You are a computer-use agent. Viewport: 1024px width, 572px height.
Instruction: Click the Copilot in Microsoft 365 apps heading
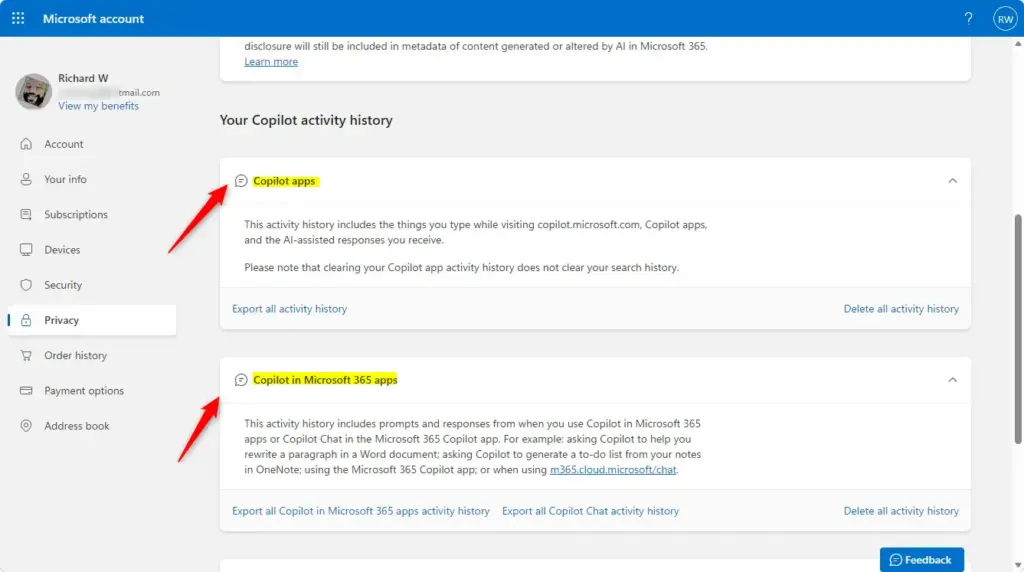pos(325,380)
